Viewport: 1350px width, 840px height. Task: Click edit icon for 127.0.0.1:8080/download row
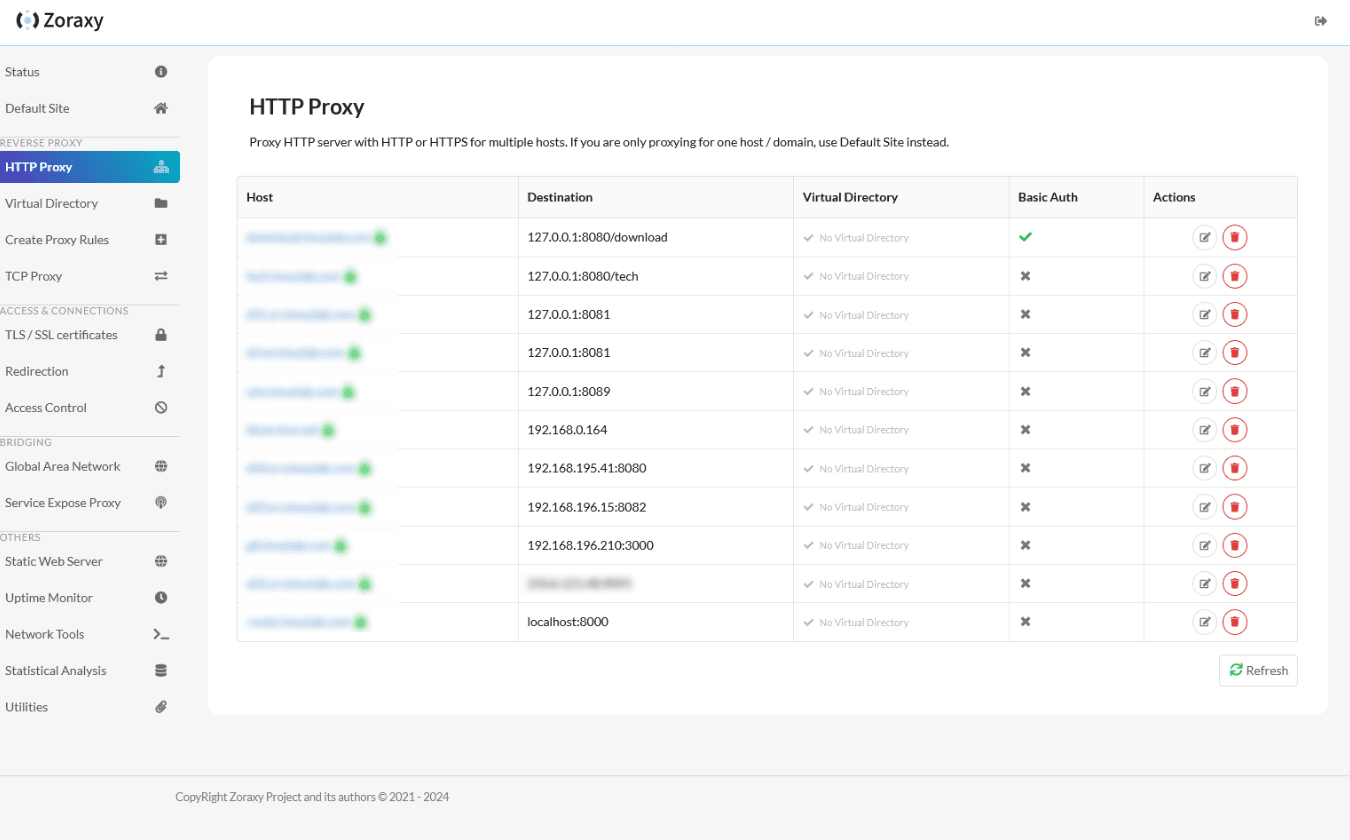(x=1205, y=238)
